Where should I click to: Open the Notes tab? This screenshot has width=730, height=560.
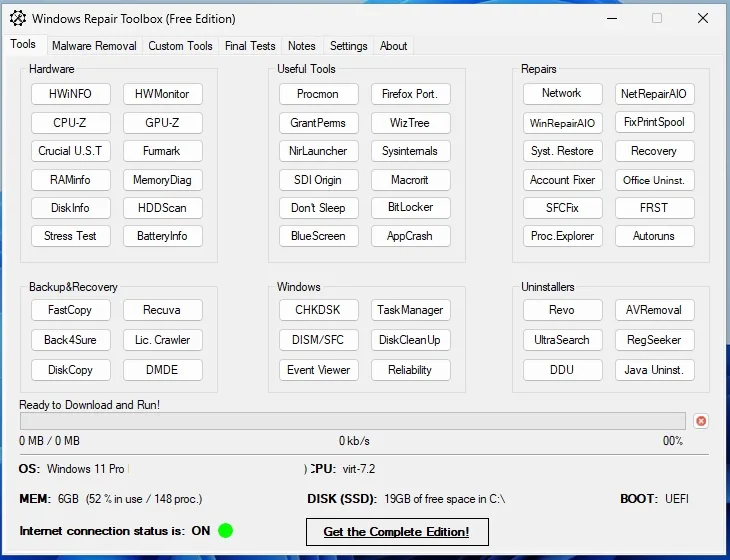coord(302,46)
